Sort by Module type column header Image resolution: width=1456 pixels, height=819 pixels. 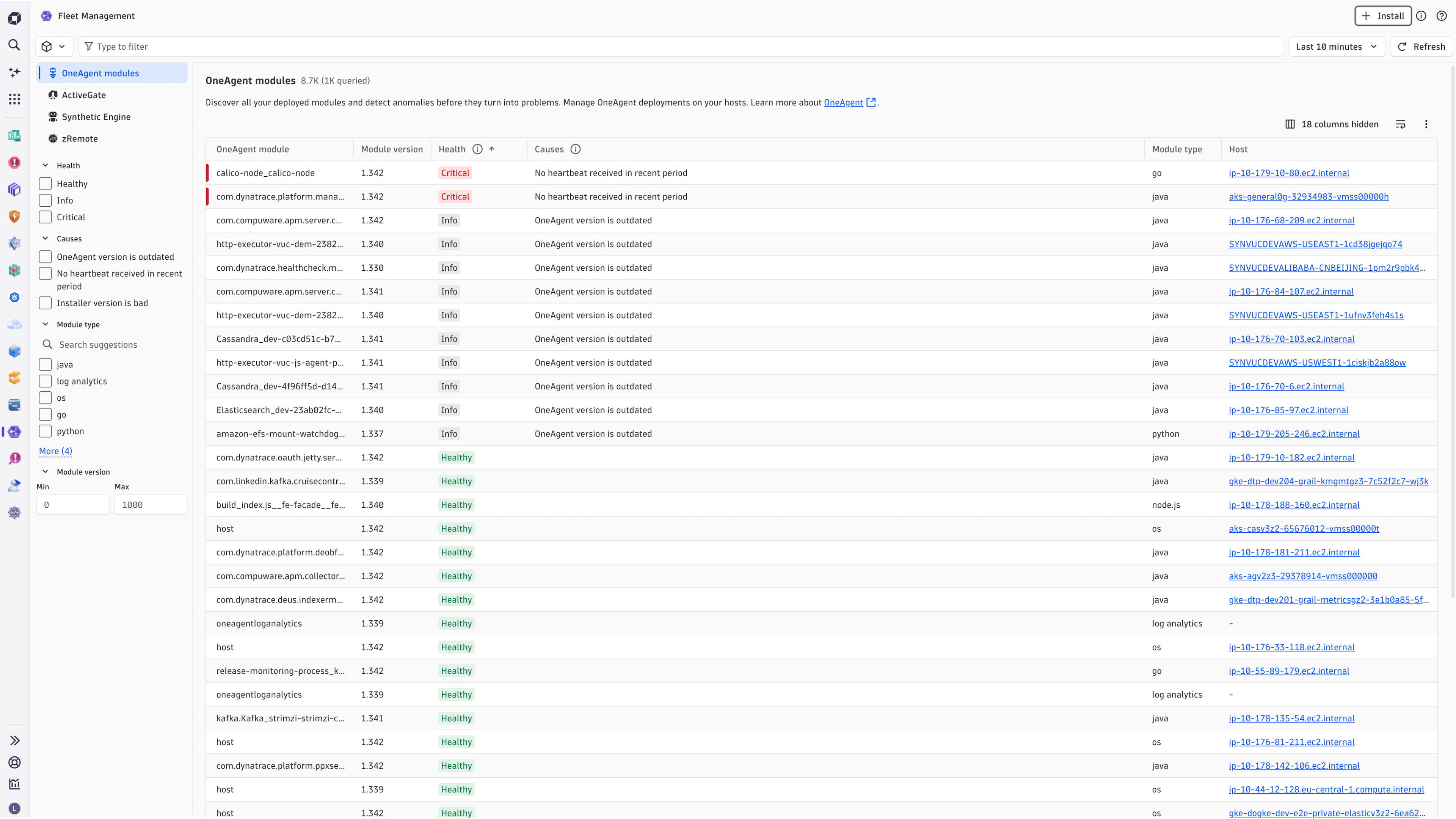1177,149
